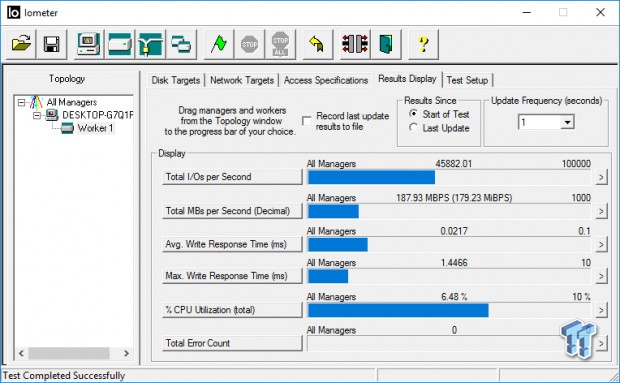Stop all tests icon
This screenshot has height=383, width=620.
coord(280,44)
